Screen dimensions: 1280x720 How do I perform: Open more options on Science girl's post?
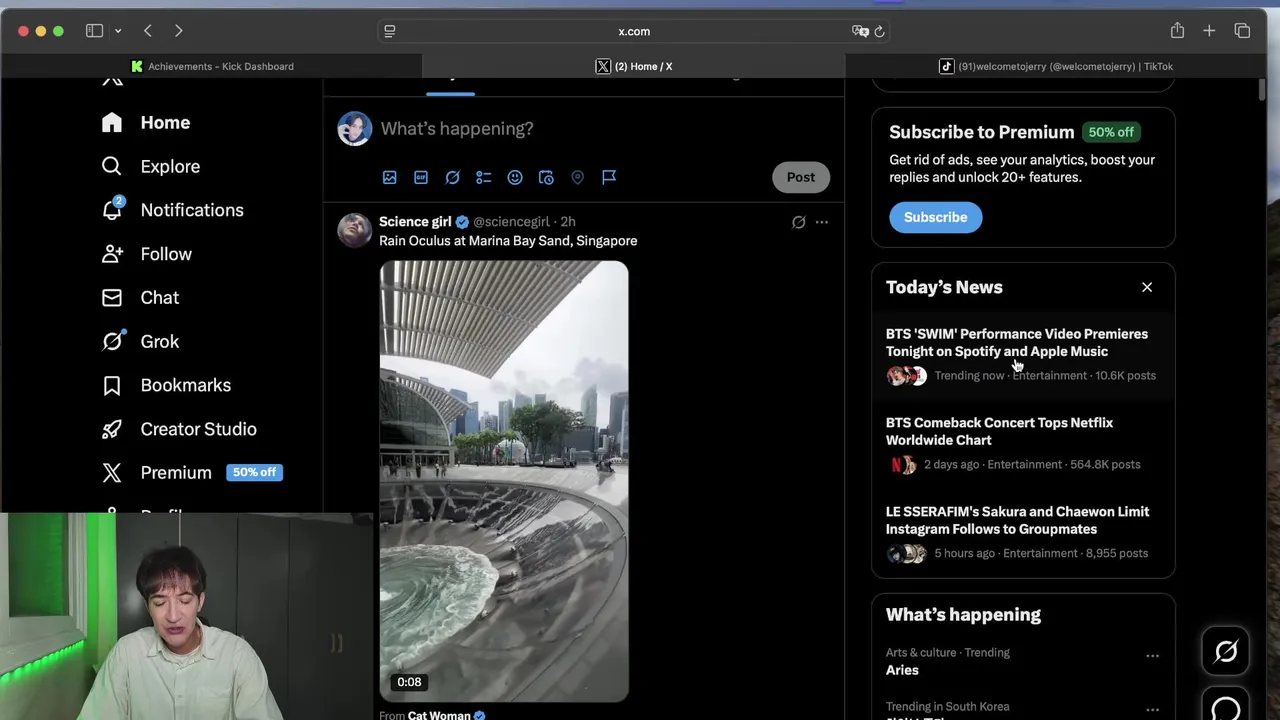click(x=822, y=222)
